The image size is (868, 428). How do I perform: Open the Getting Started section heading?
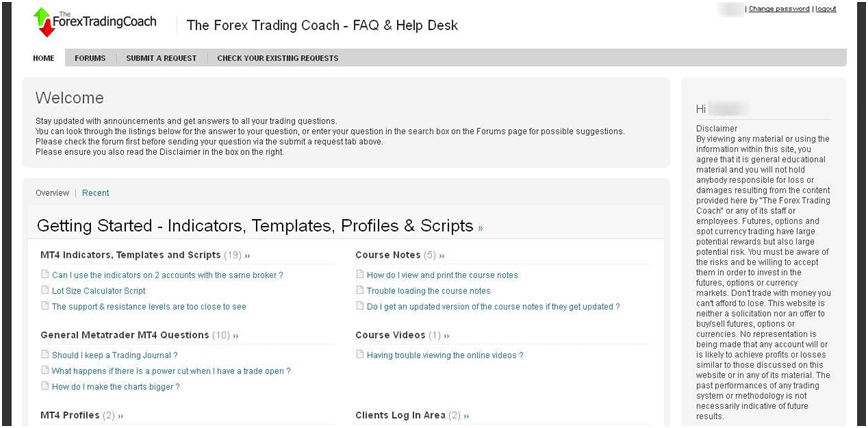tap(255, 225)
